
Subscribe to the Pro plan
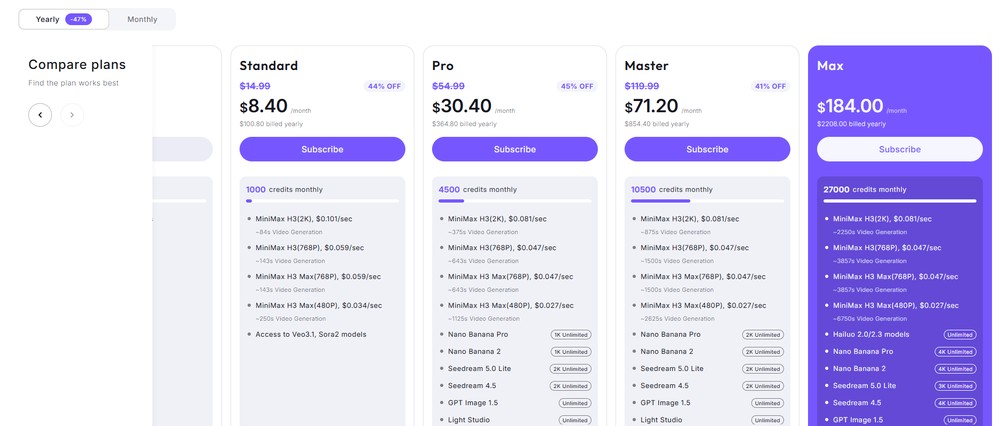click(x=515, y=149)
